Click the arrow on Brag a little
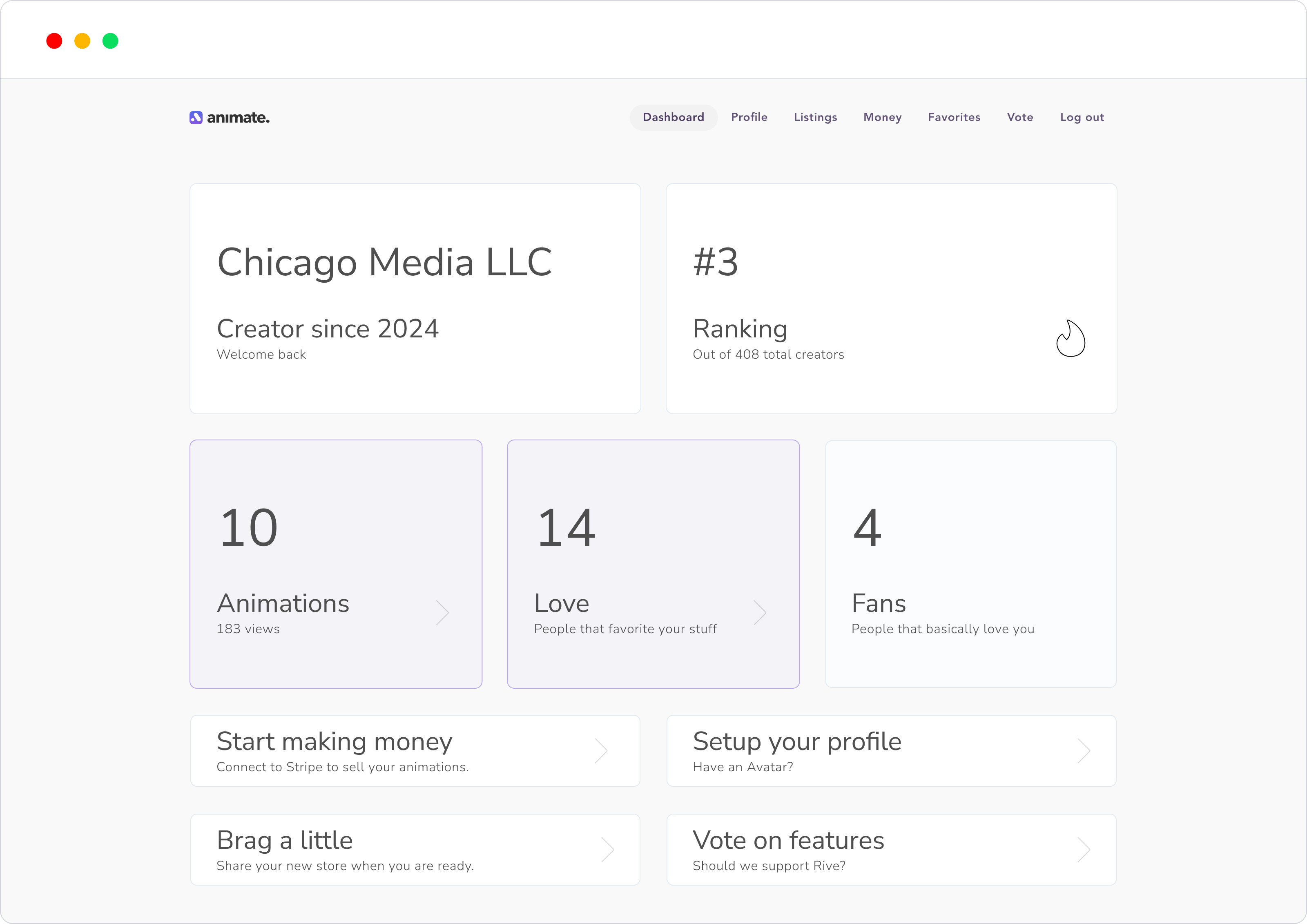The image size is (1307, 924). (607, 849)
